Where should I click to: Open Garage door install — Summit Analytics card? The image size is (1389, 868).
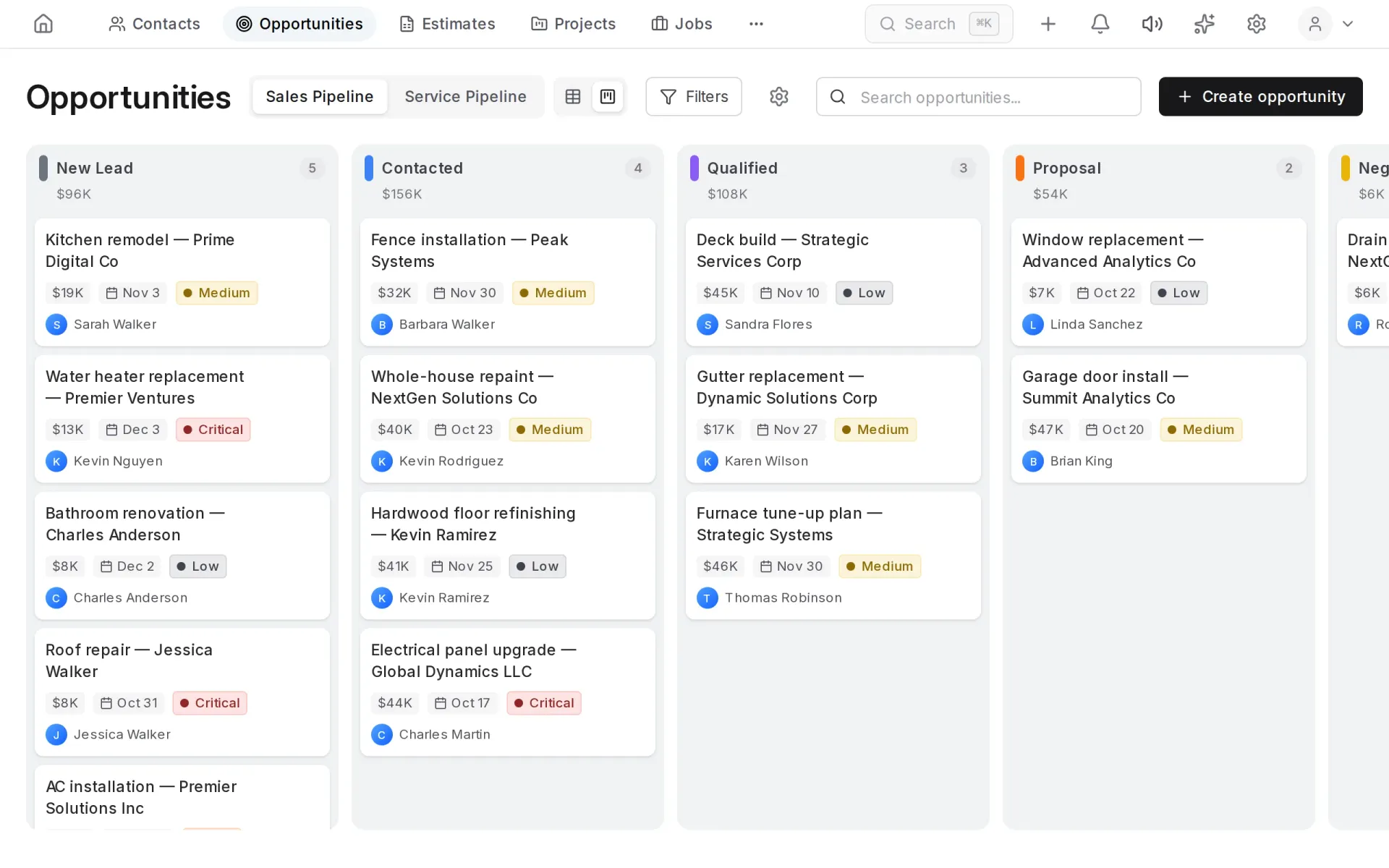coord(1159,419)
